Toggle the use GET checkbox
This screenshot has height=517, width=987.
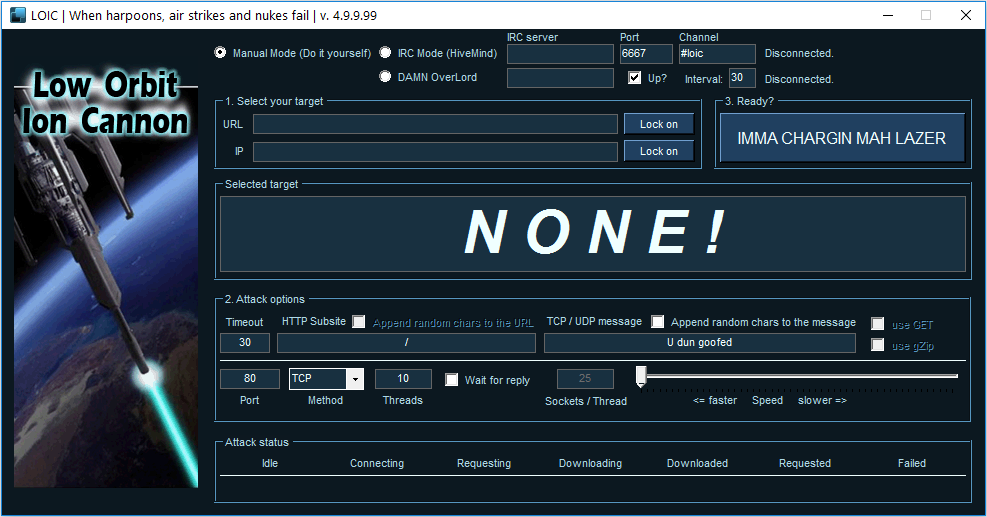point(877,324)
